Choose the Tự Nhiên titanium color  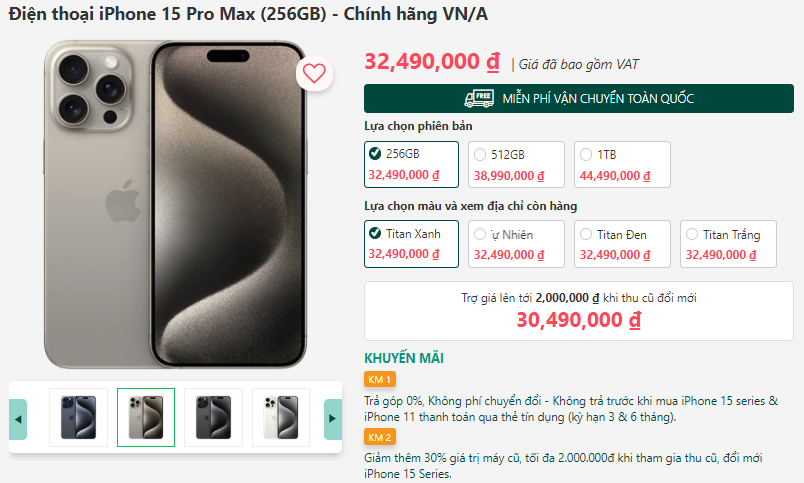516,244
